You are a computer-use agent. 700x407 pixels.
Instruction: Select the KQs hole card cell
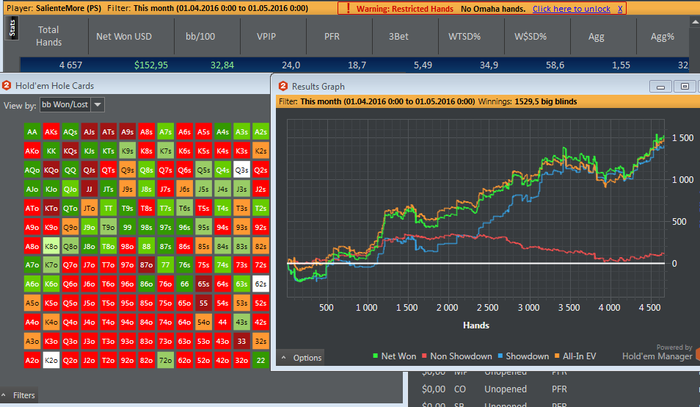70,151
